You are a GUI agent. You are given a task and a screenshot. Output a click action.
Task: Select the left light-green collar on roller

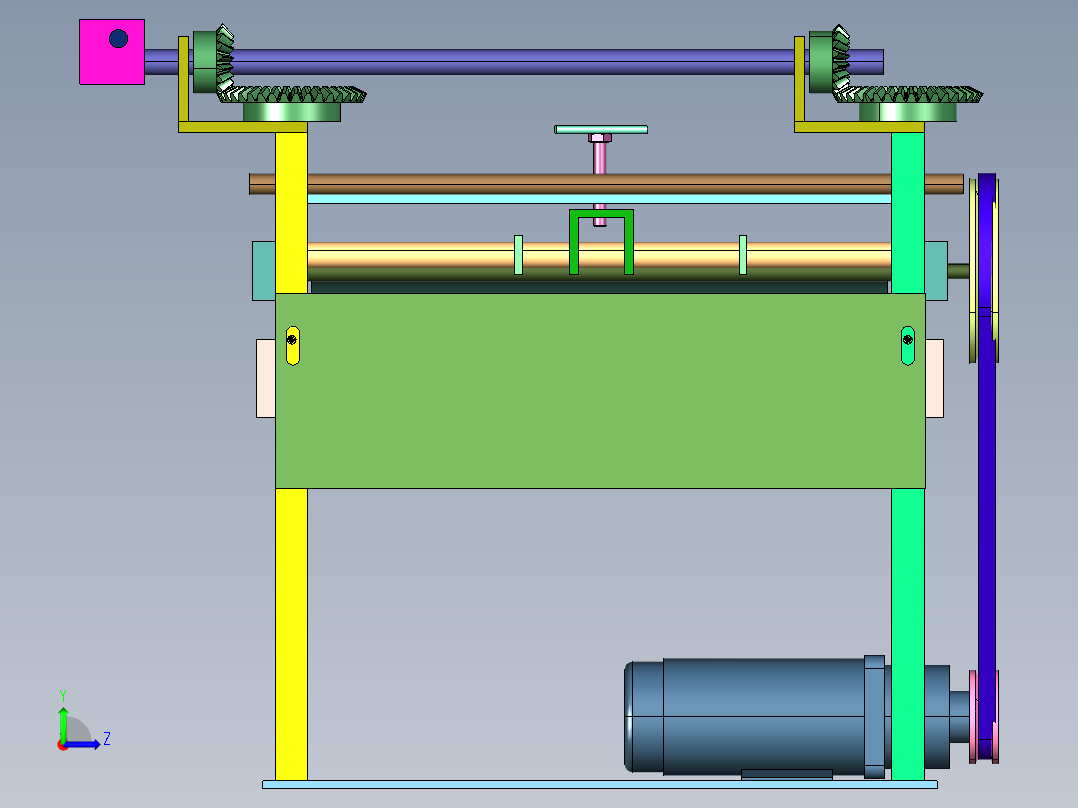click(x=518, y=255)
